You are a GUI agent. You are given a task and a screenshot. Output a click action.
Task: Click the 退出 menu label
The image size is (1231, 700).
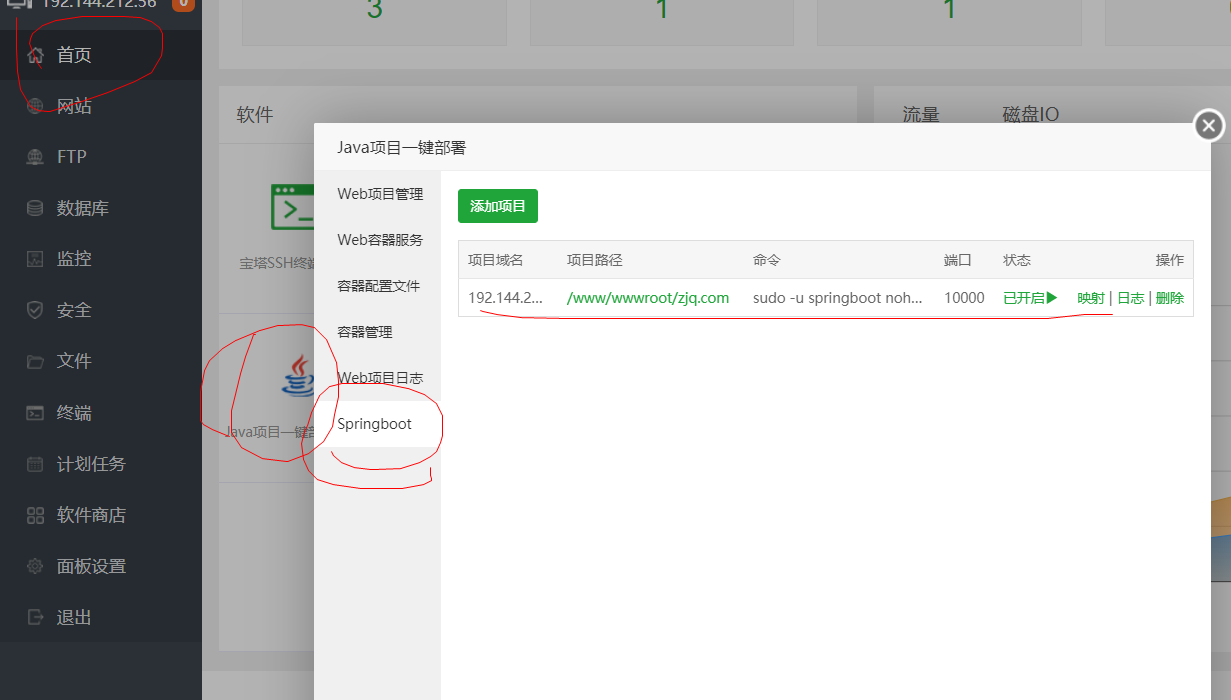pos(74,617)
